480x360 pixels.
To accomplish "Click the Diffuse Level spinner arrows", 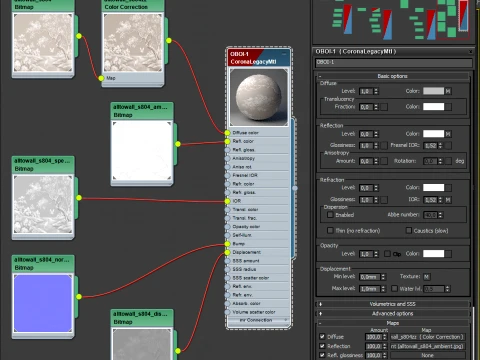I will [376, 91].
